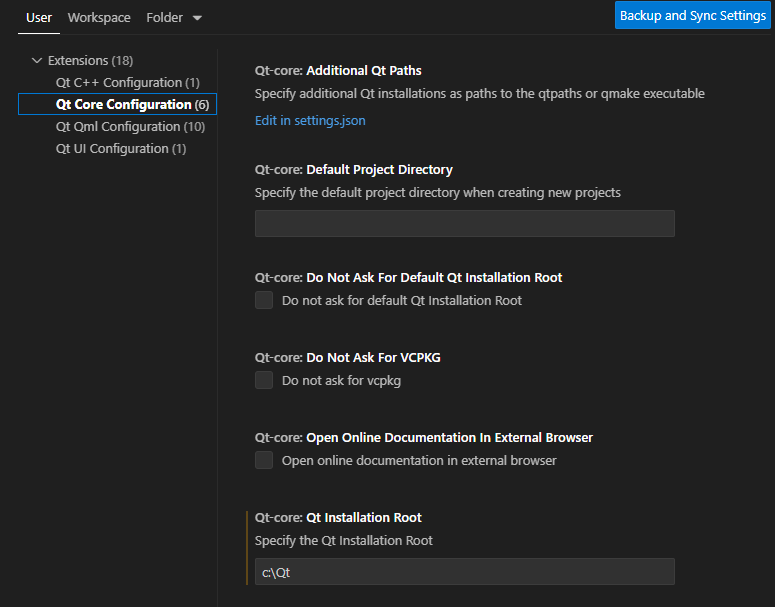The image size is (775, 607).
Task: Open the Folder tab dropdown arrow
Action: pyautogui.click(x=197, y=18)
